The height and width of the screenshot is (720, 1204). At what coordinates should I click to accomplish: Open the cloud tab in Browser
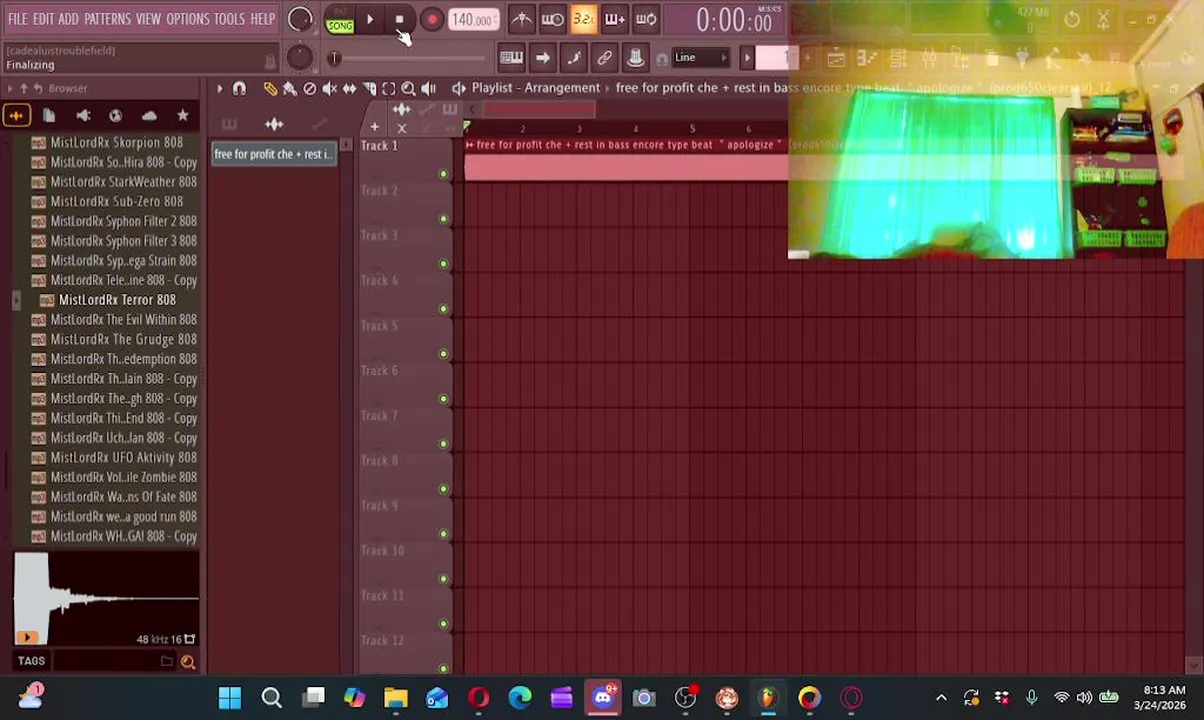[x=149, y=116]
